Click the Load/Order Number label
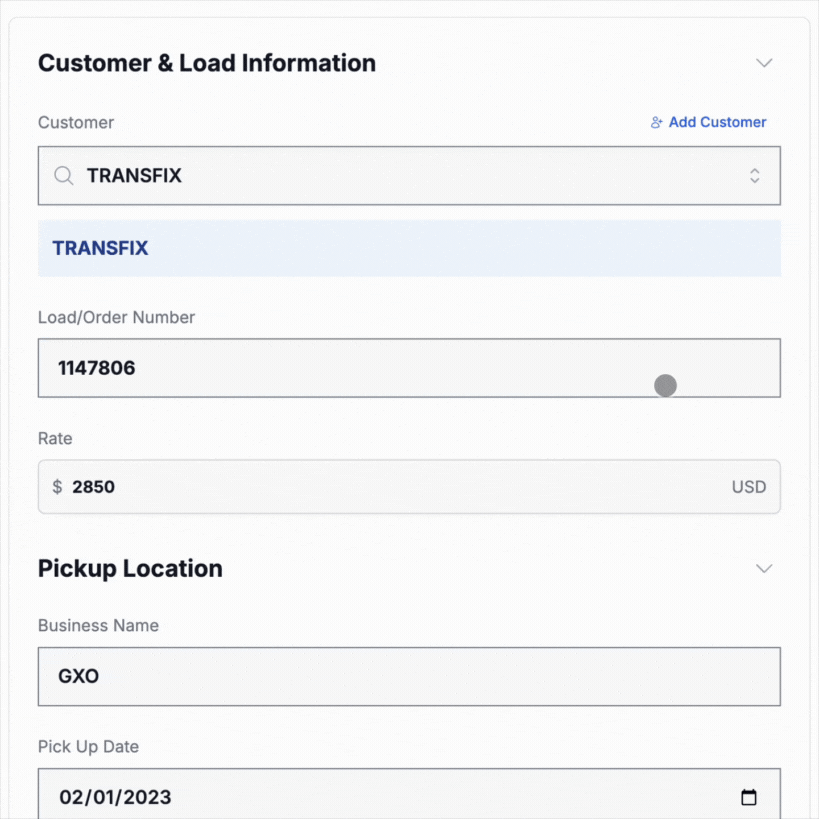Image resolution: width=819 pixels, height=819 pixels. click(x=116, y=318)
